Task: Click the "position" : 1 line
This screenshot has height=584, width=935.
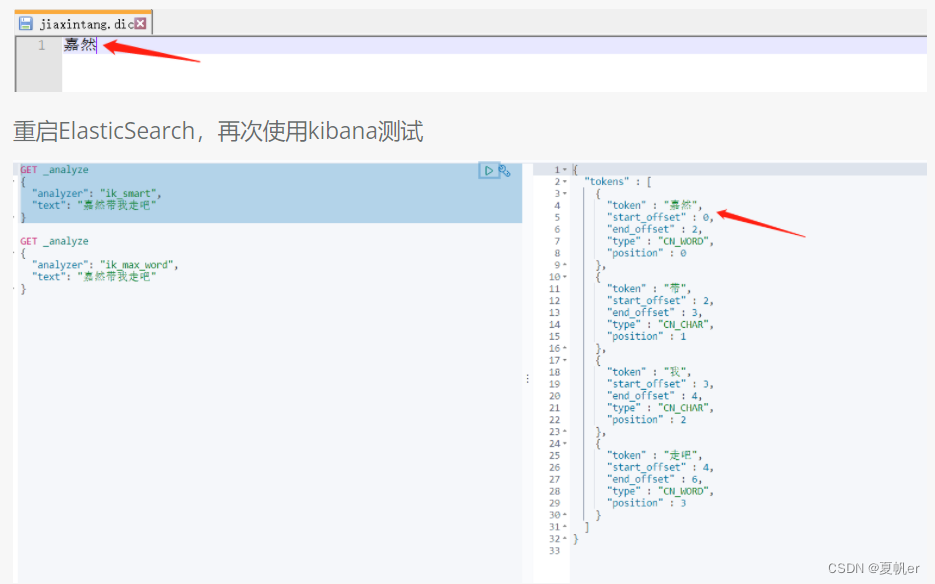Action: coord(646,336)
